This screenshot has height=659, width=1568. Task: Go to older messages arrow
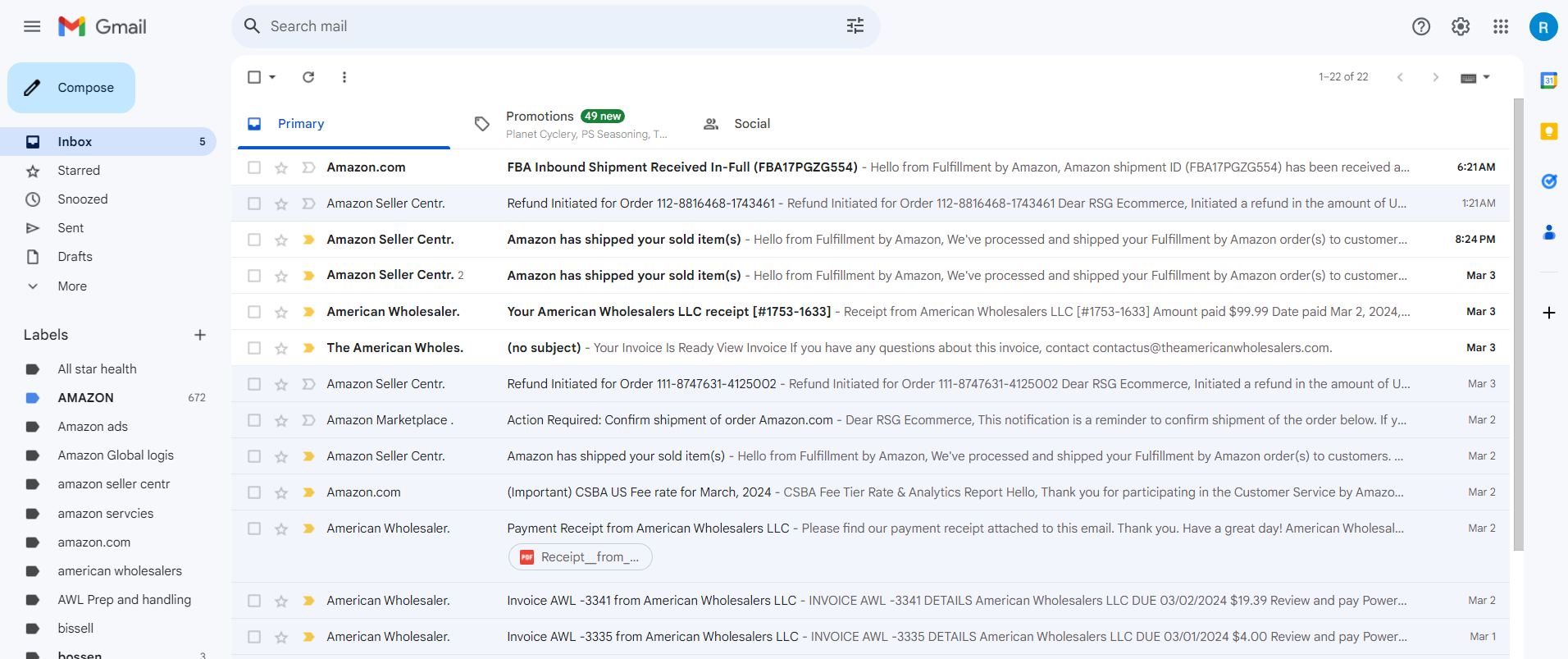tap(1435, 77)
